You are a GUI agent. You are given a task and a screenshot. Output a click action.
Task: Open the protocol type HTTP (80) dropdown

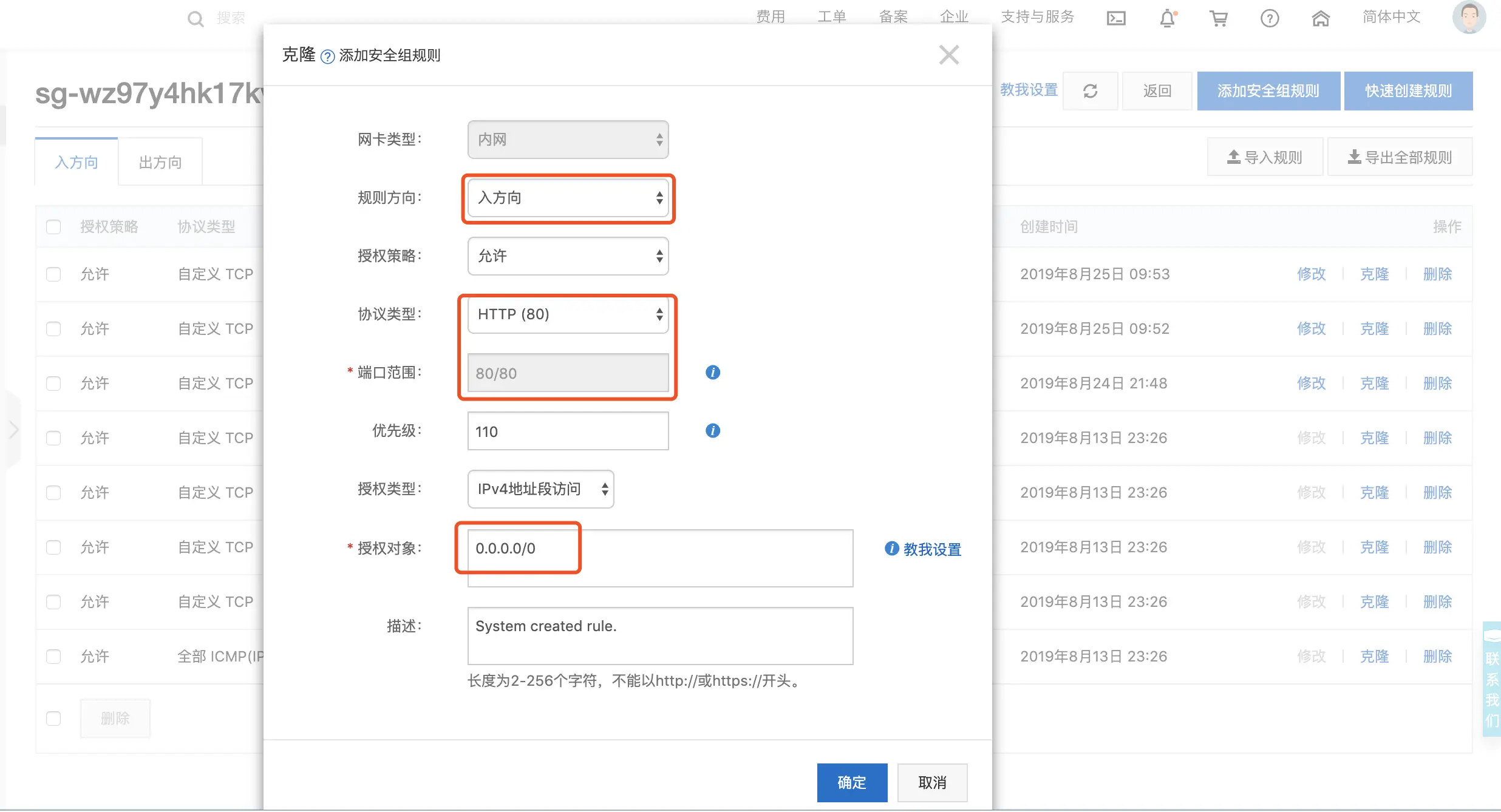tap(568, 314)
